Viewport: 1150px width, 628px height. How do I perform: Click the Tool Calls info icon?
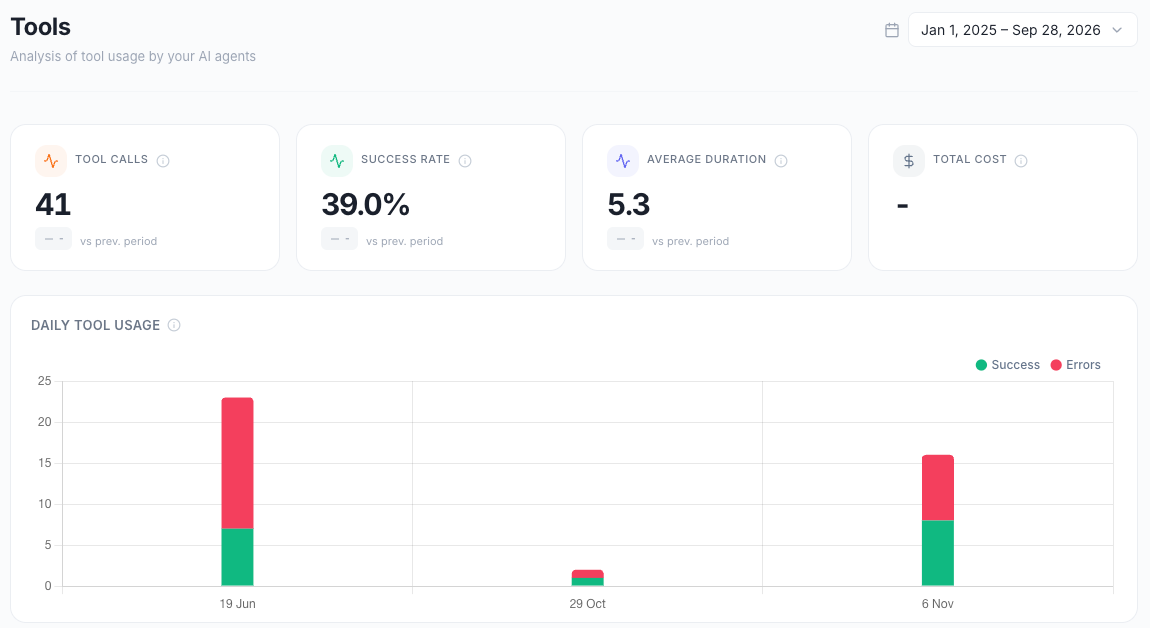(163, 161)
